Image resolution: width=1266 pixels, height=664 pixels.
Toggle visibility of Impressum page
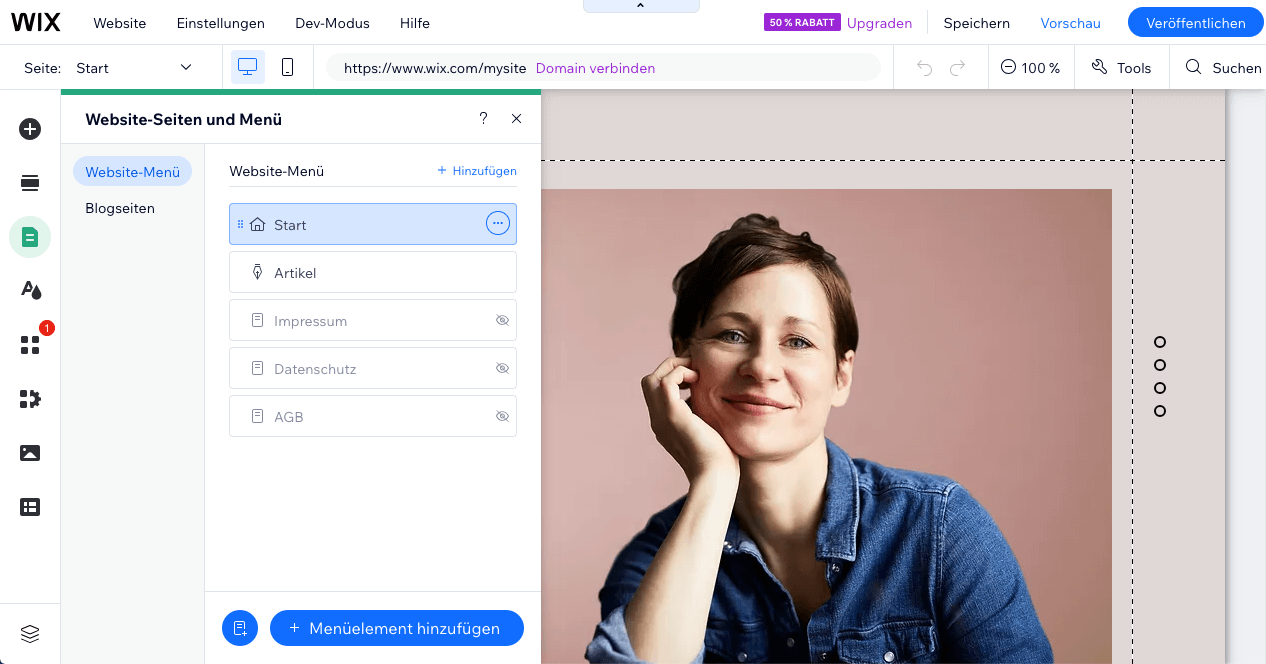pyautogui.click(x=502, y=320)
